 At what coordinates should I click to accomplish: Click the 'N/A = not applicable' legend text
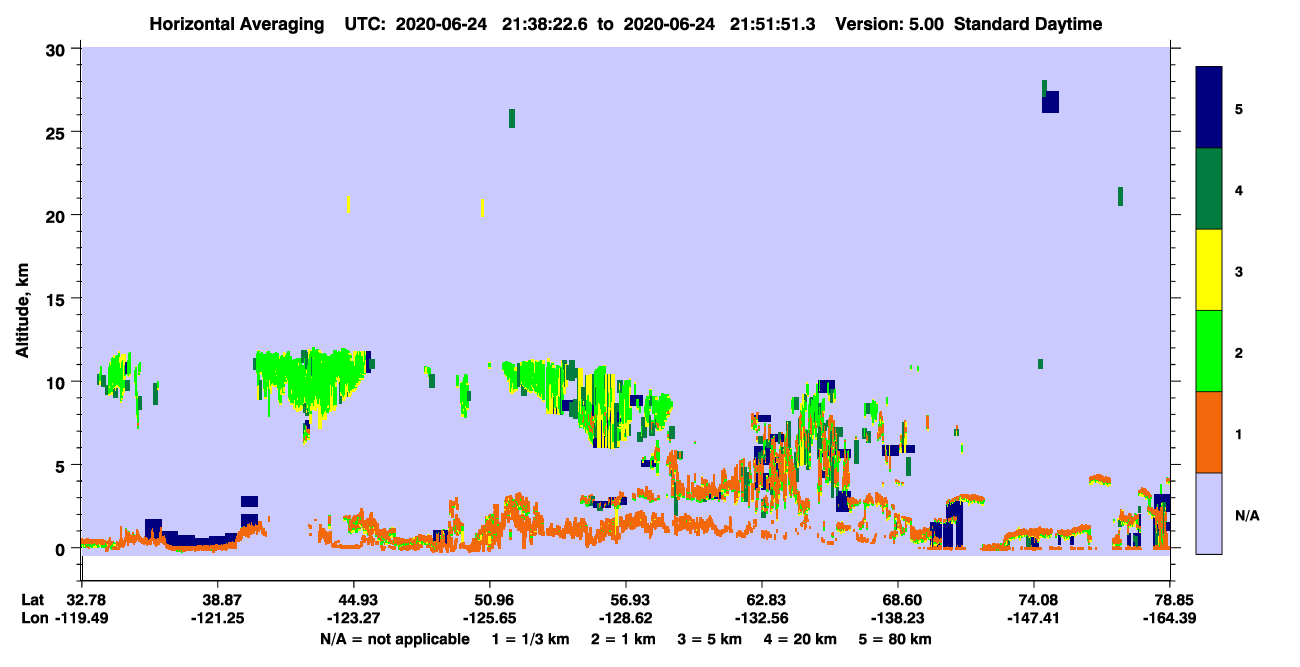(x=394, y=639)
